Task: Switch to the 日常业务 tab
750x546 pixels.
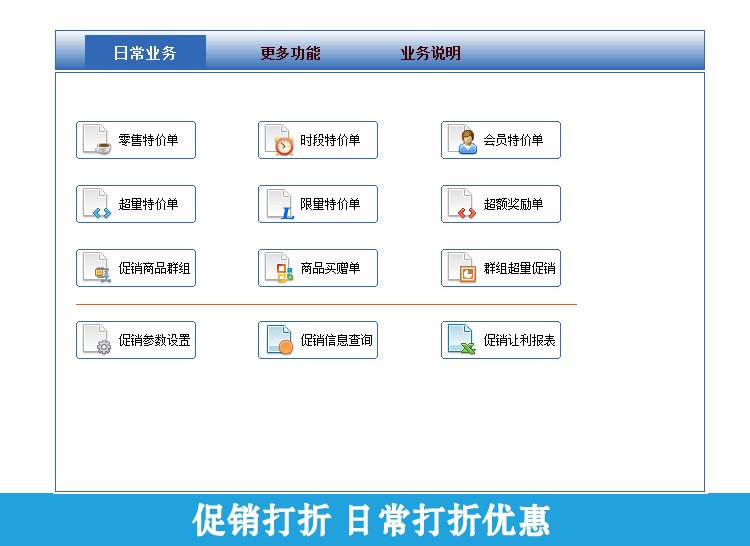Action: coord(145,52)
